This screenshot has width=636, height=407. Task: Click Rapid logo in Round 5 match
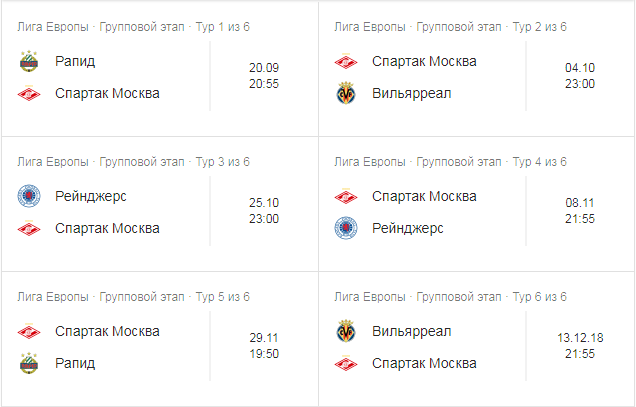click(29, 363)
